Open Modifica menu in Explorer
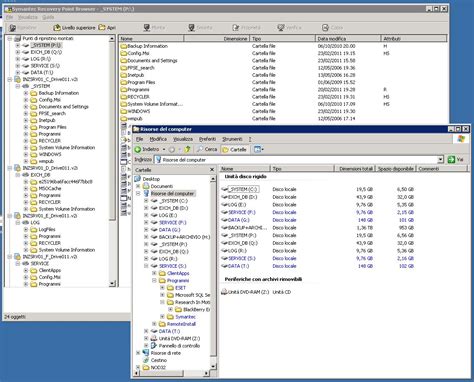474x382 pixels. [158, 139]
